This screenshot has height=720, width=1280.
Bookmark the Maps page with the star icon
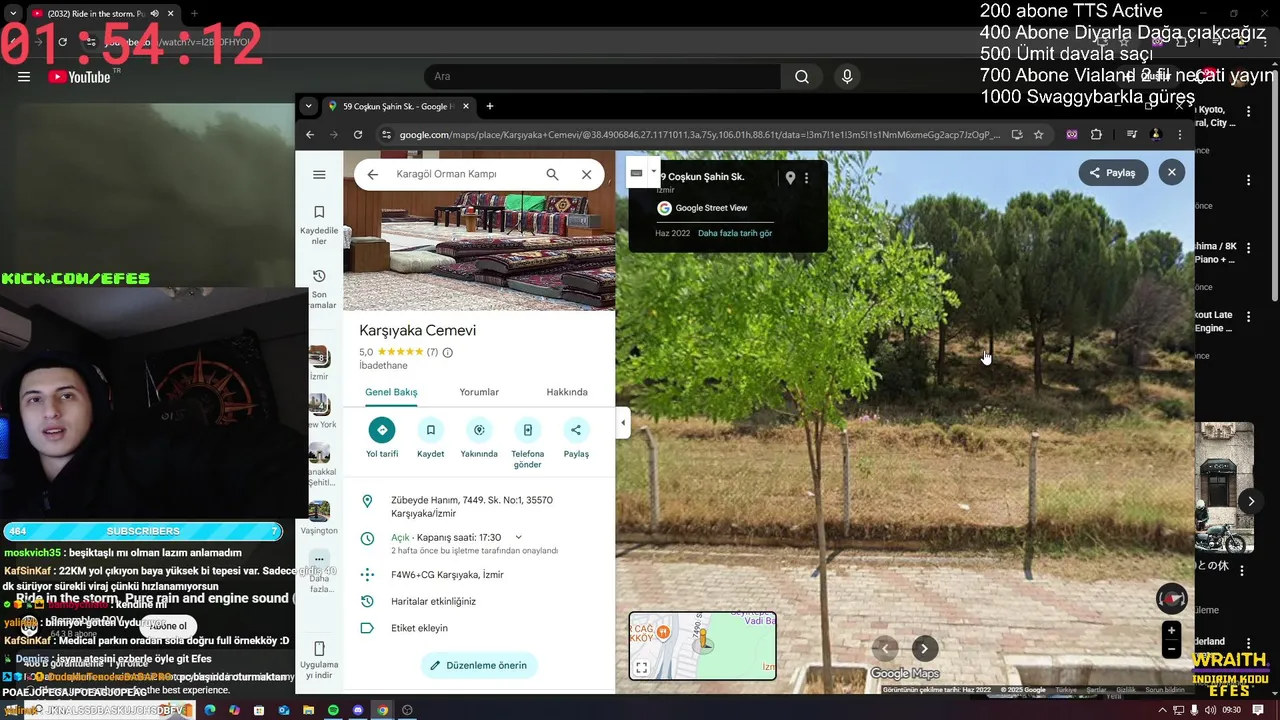[x=1039, y=134]
